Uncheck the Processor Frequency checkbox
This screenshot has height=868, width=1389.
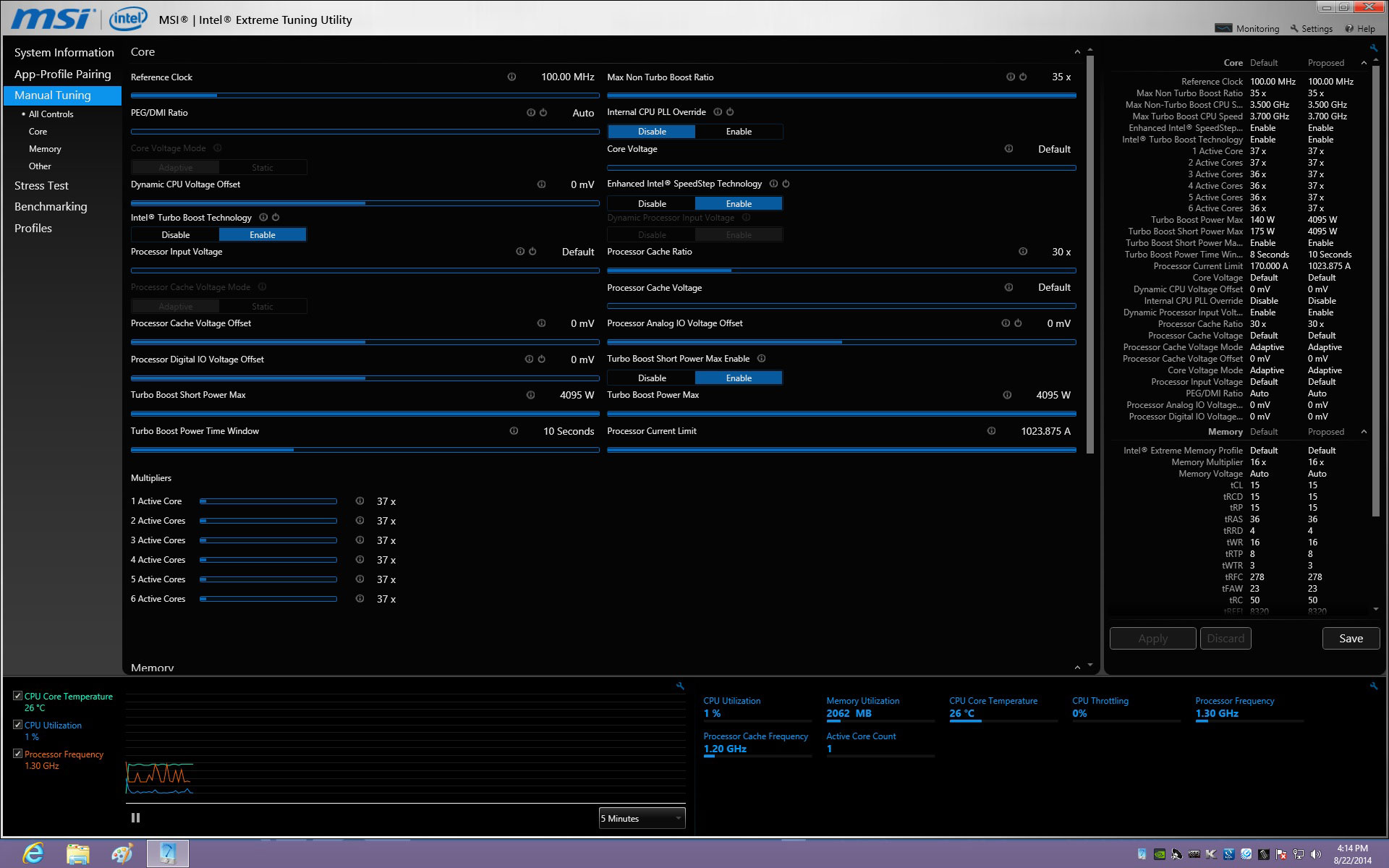(17, 754)
